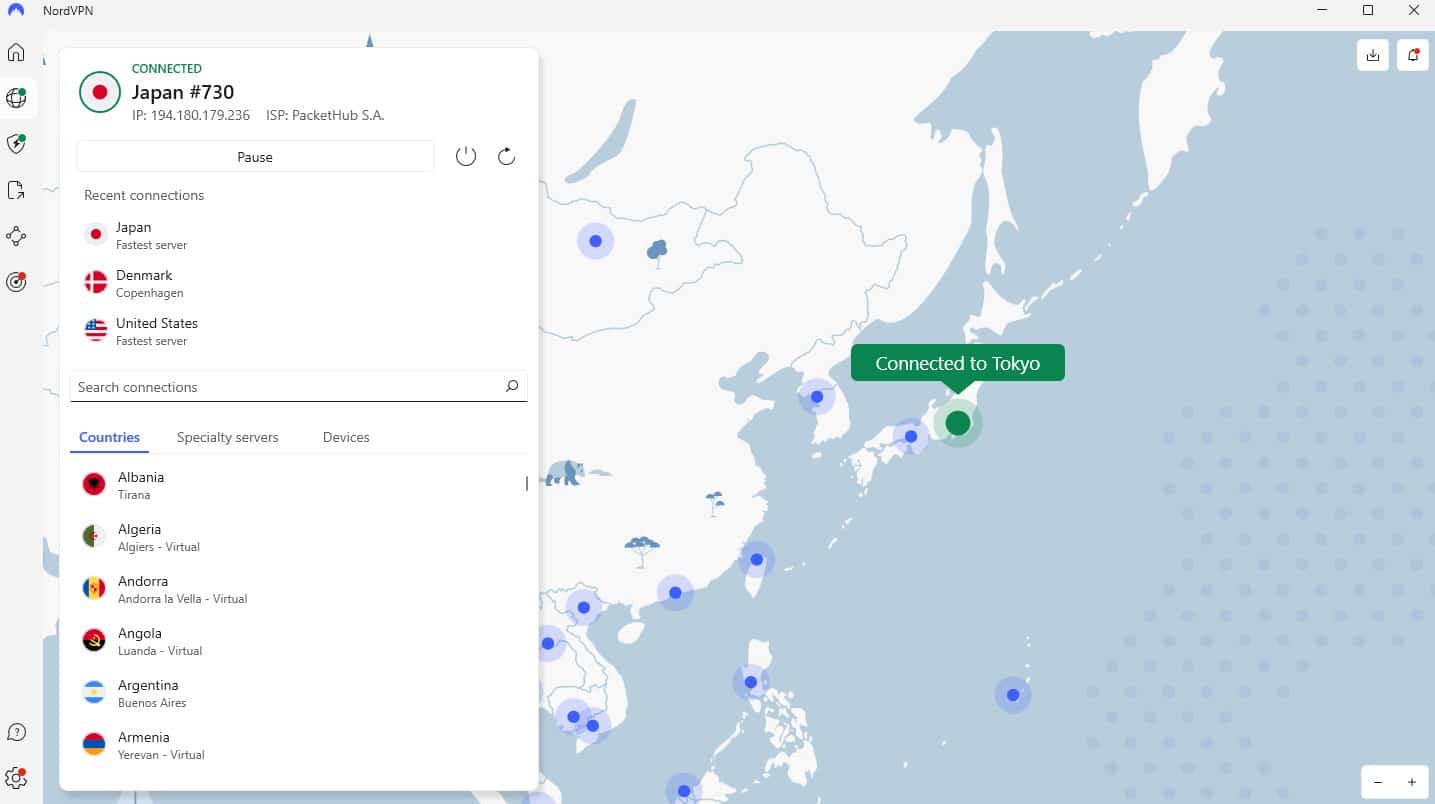Click the magnifier in the search bar
The image size is (1435, 804).
point(511,386)
